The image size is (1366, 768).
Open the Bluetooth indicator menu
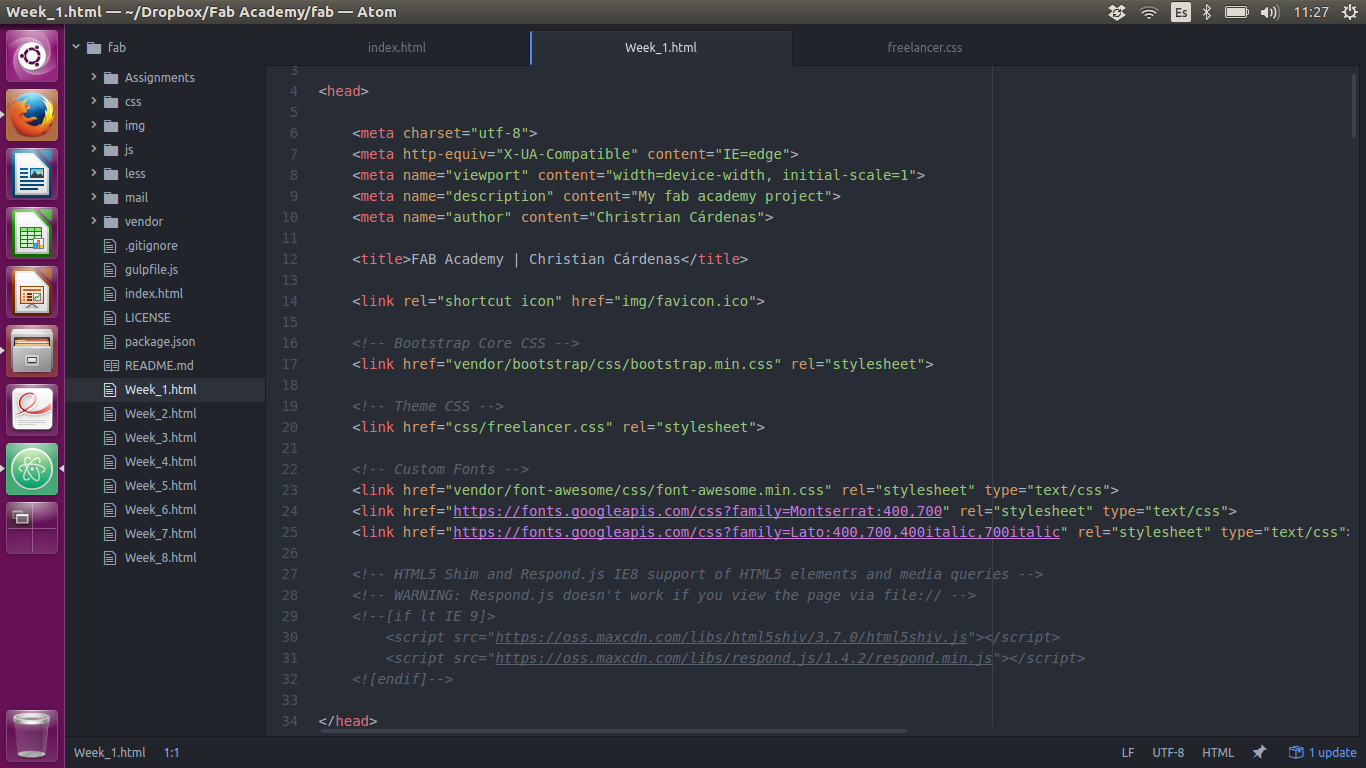point(1207,12)
